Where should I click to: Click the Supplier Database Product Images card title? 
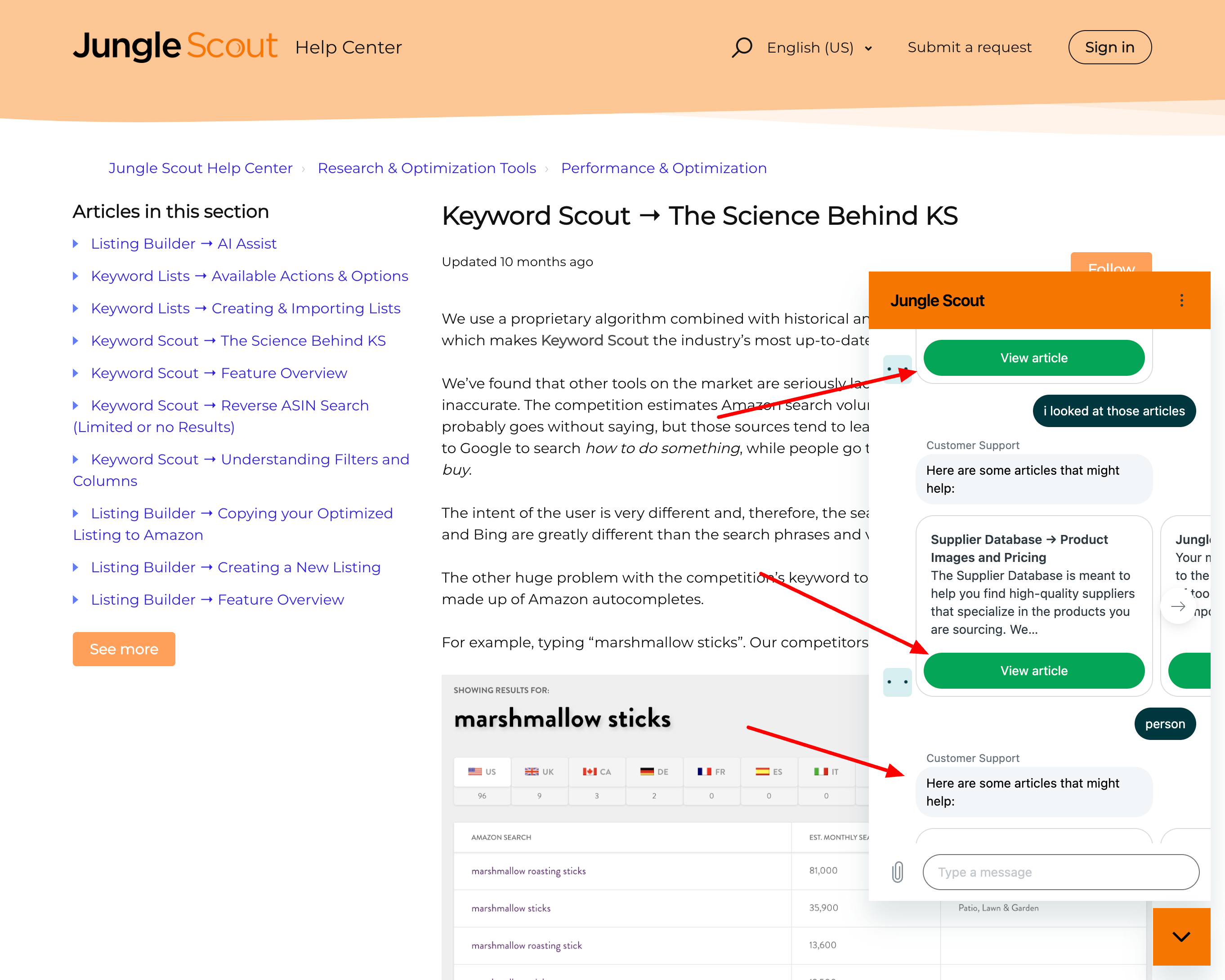tap(1019, 548)
